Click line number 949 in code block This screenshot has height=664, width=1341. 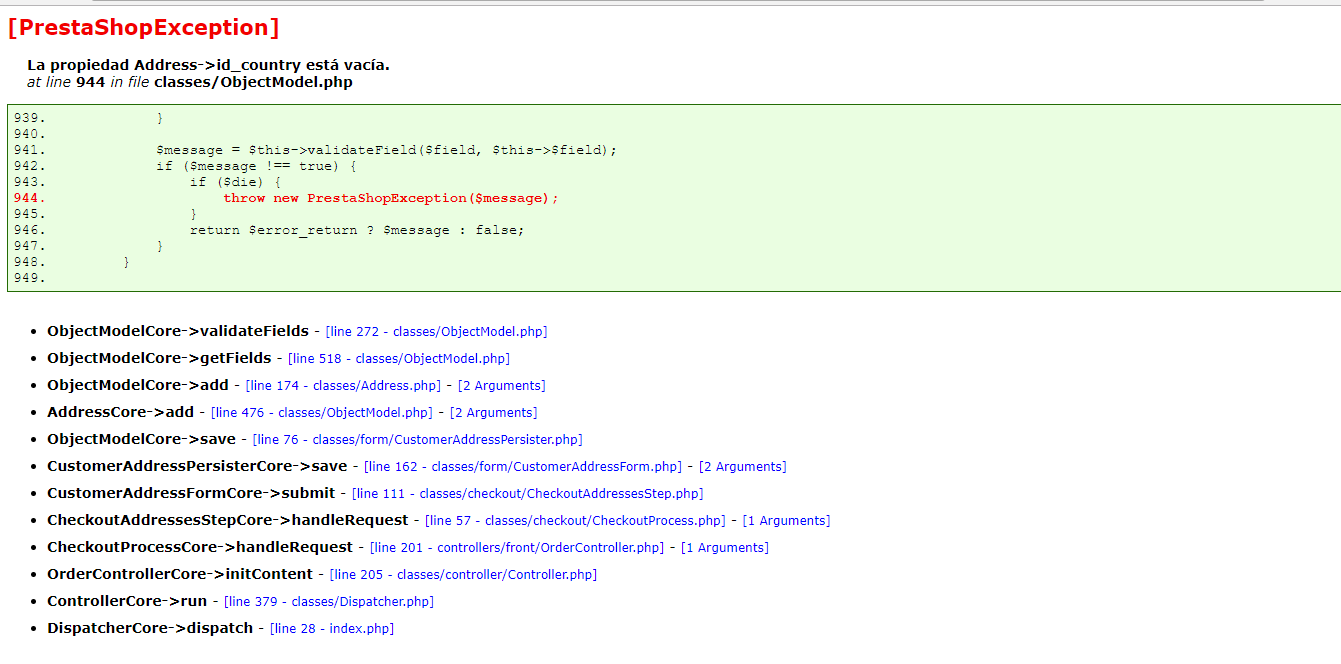[x=30, y=278]
